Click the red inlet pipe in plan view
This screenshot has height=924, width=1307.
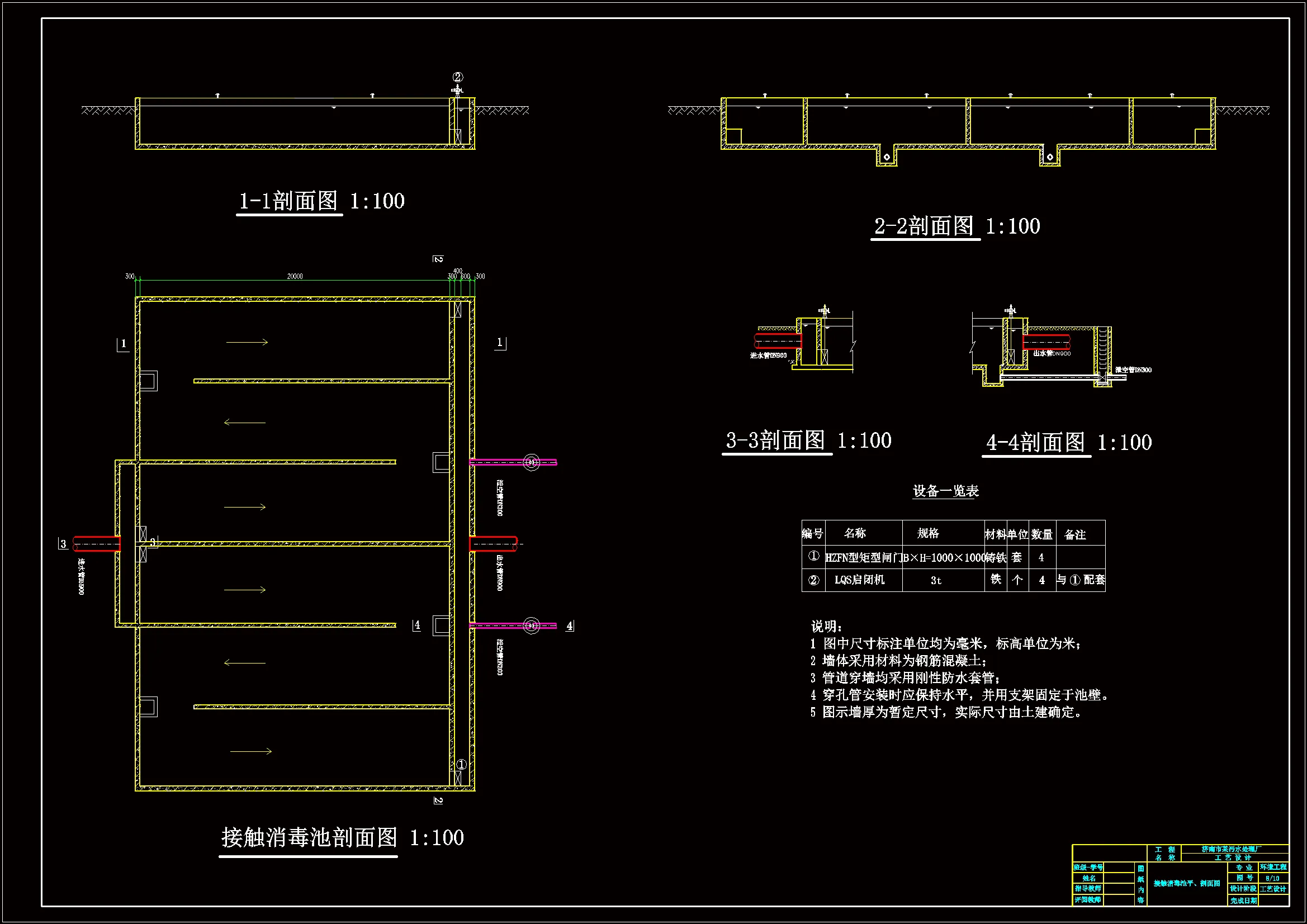click(97, 544)
